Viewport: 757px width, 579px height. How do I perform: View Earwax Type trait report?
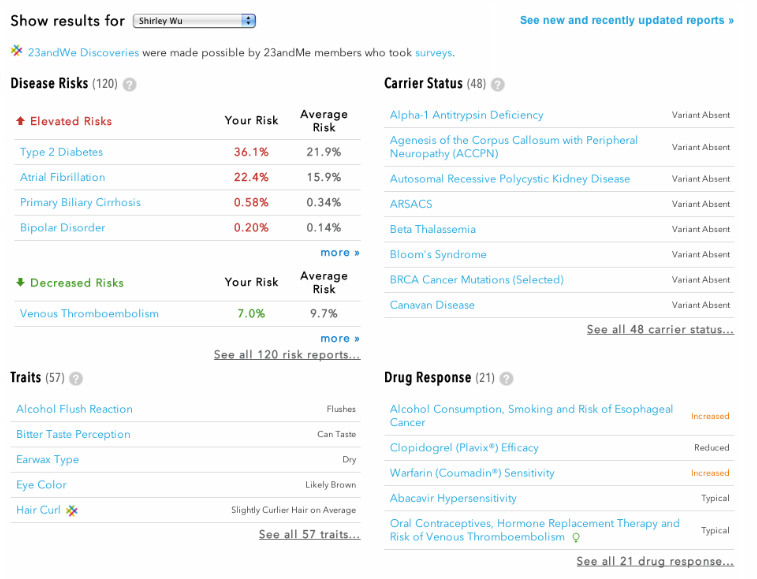47,459
